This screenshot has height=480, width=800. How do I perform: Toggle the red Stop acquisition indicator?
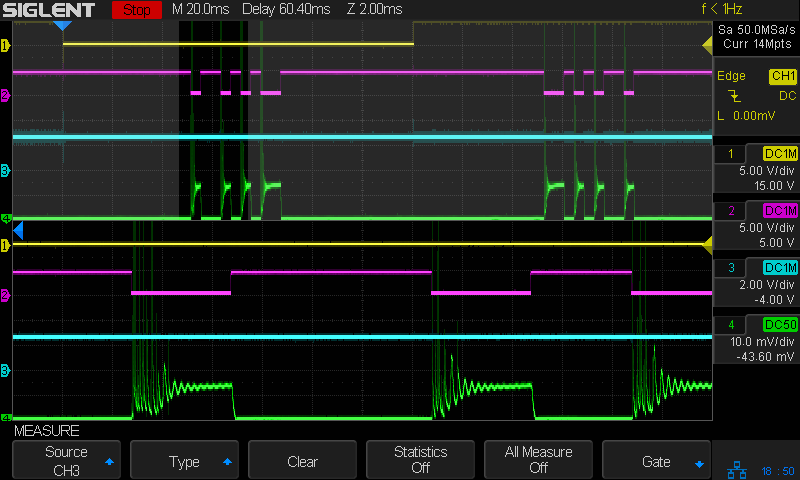(x=137, y=10)
